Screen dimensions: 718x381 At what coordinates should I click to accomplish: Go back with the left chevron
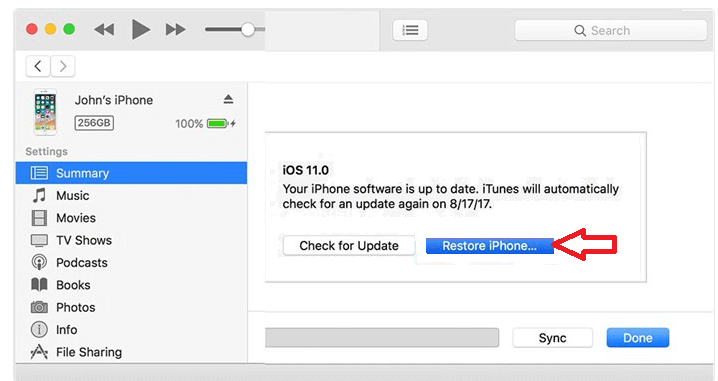[x=38, y=66]
